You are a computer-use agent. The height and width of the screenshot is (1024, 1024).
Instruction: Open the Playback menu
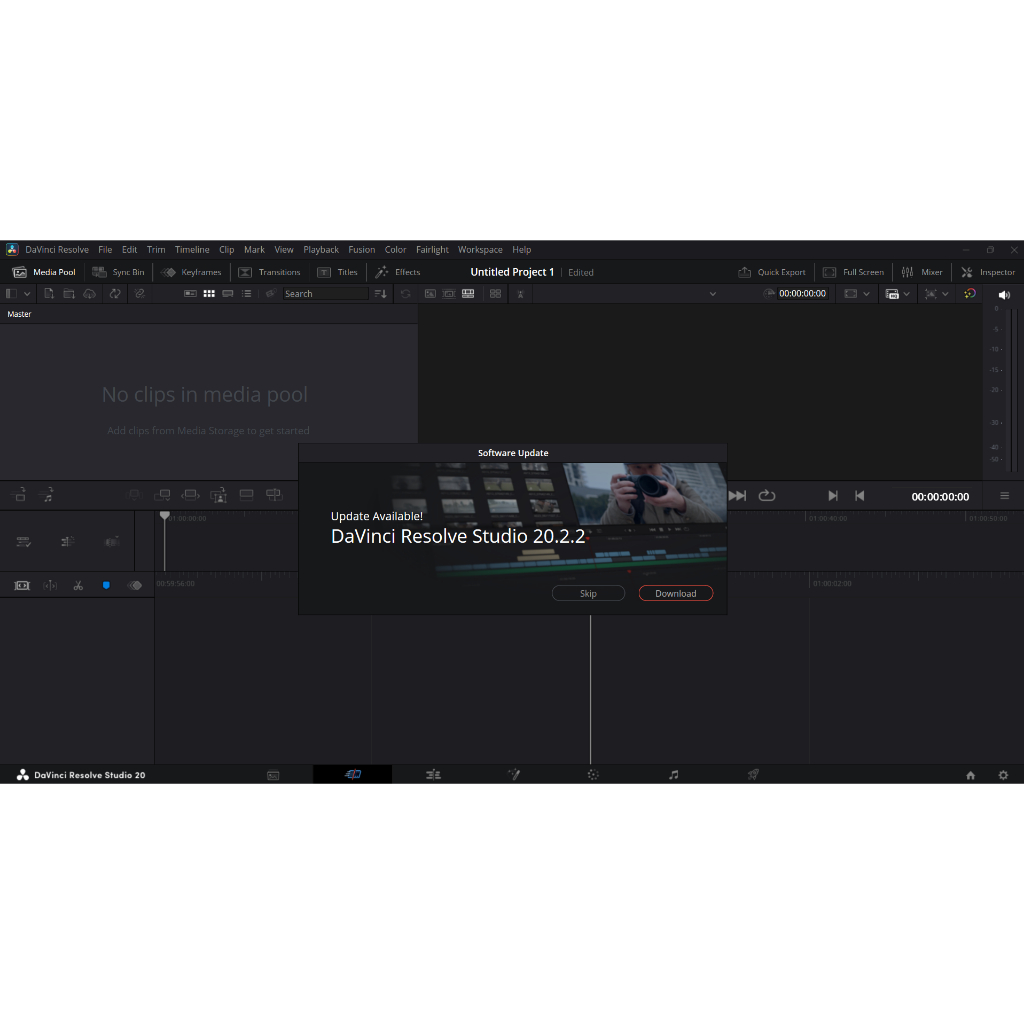click(x=321, y=249)
